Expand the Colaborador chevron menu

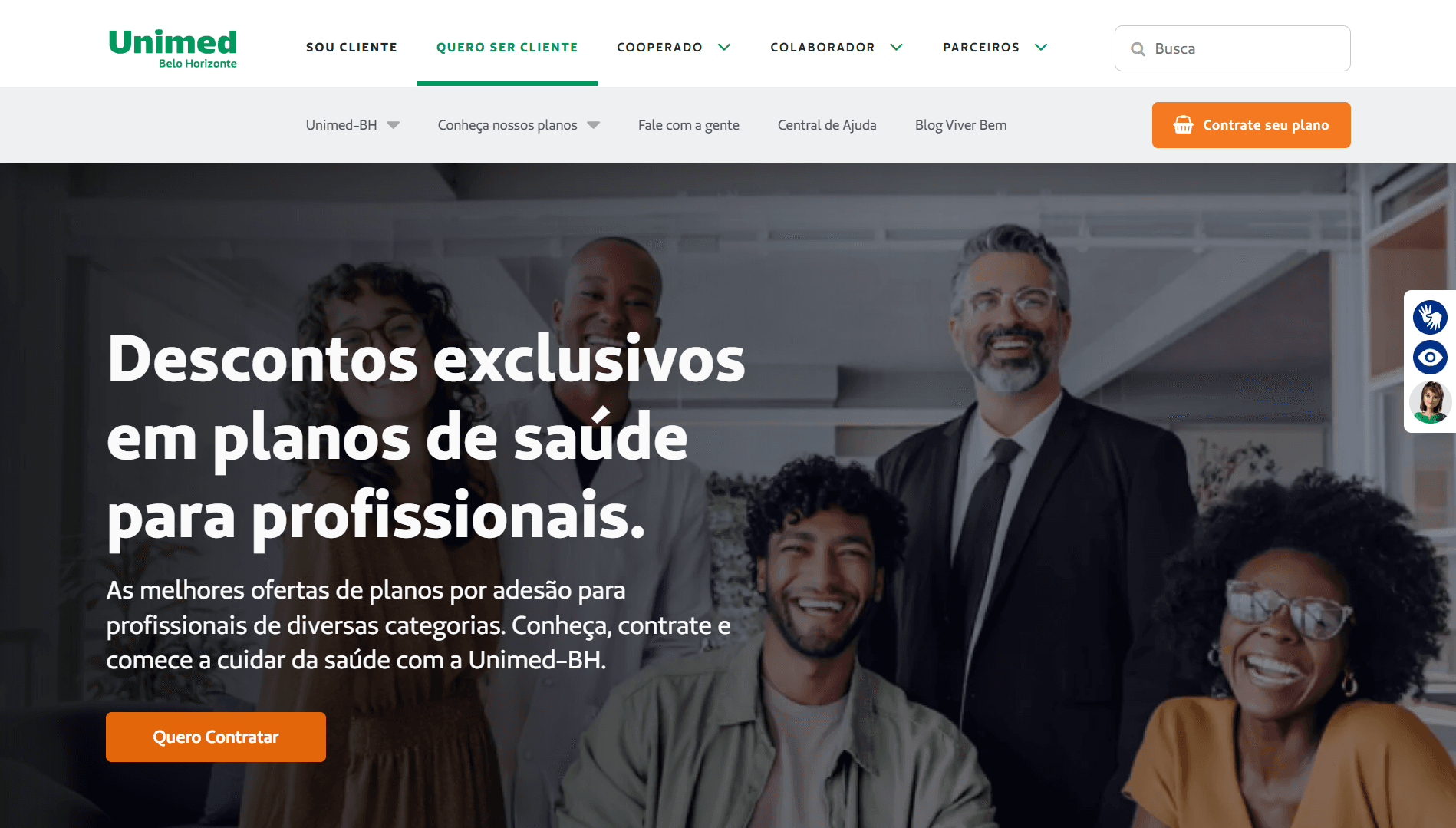pos(896,48)
